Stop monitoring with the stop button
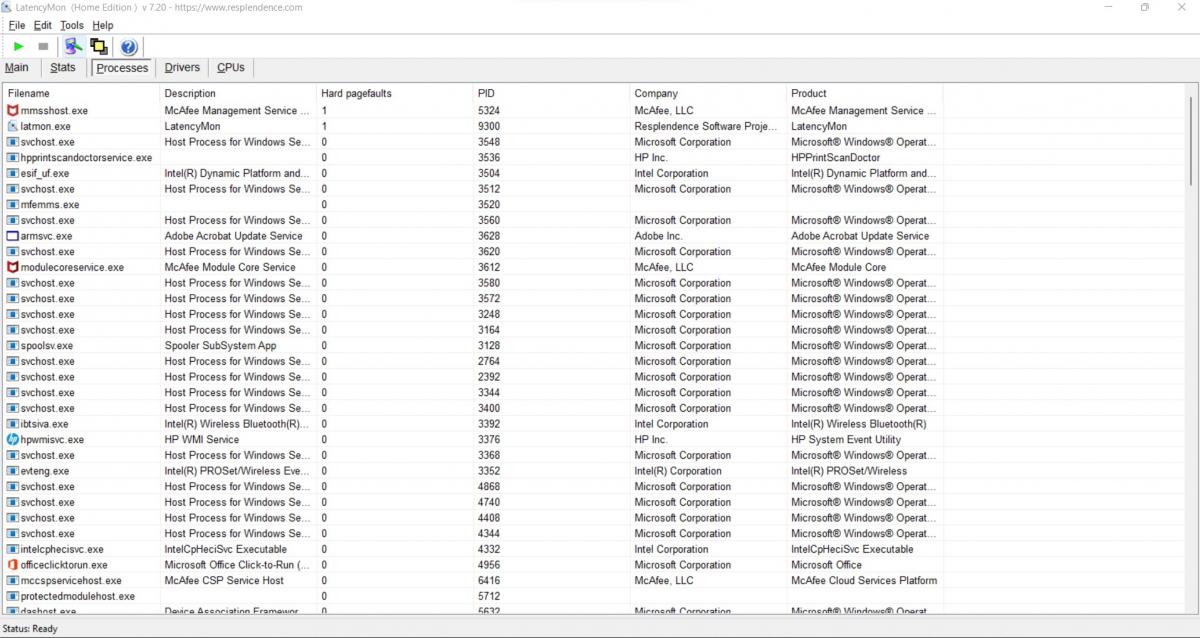The width and height of the screenshot is (1200, 638). 43,46
